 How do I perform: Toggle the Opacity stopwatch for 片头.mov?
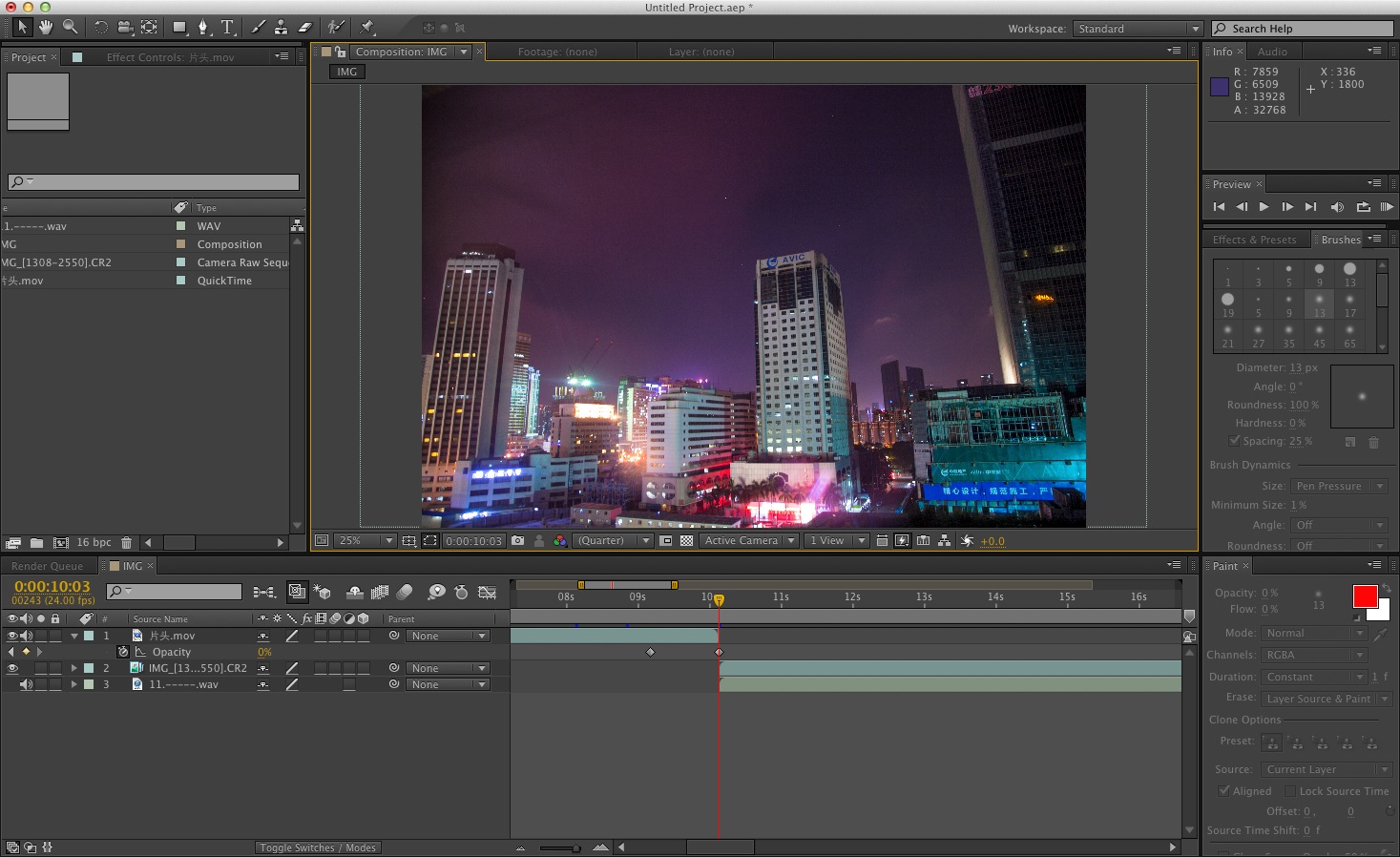pos(123,652)
